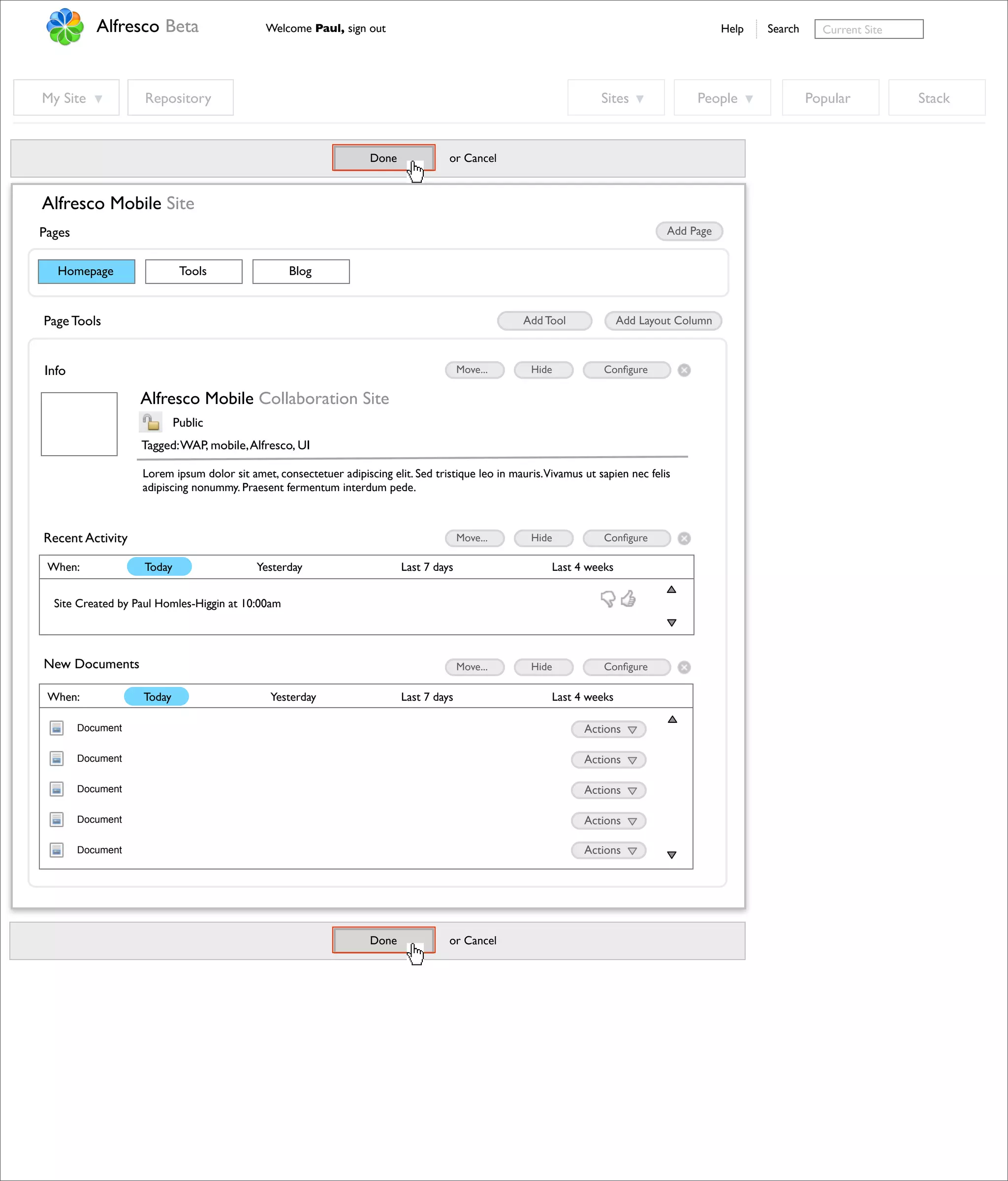Click the Add Page button
This screenshot has height=1181, width=1008.
(x=689, y=231)
